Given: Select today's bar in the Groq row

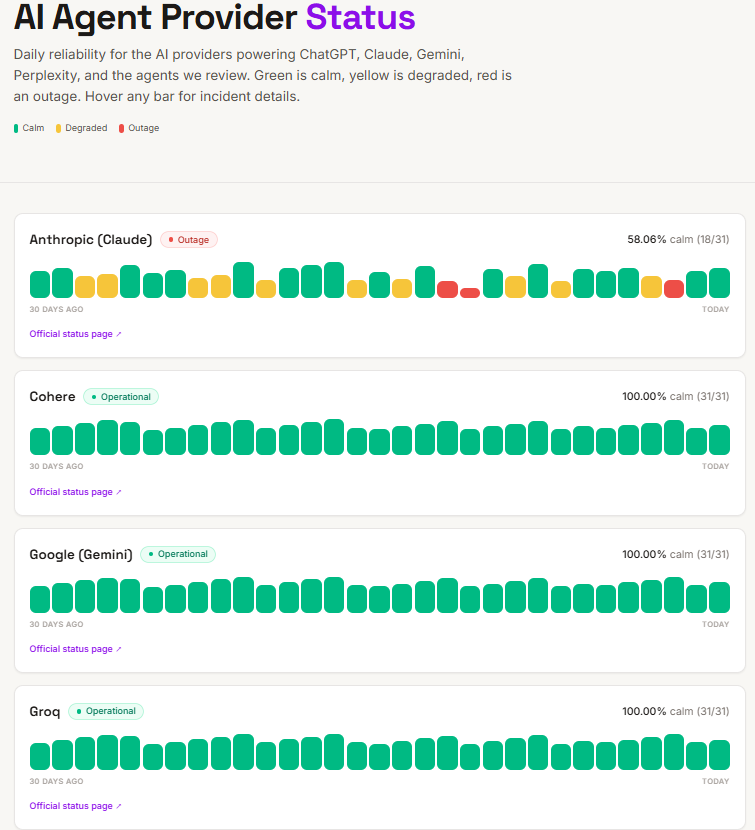Looking at the screenshot, I should point(720,755).
